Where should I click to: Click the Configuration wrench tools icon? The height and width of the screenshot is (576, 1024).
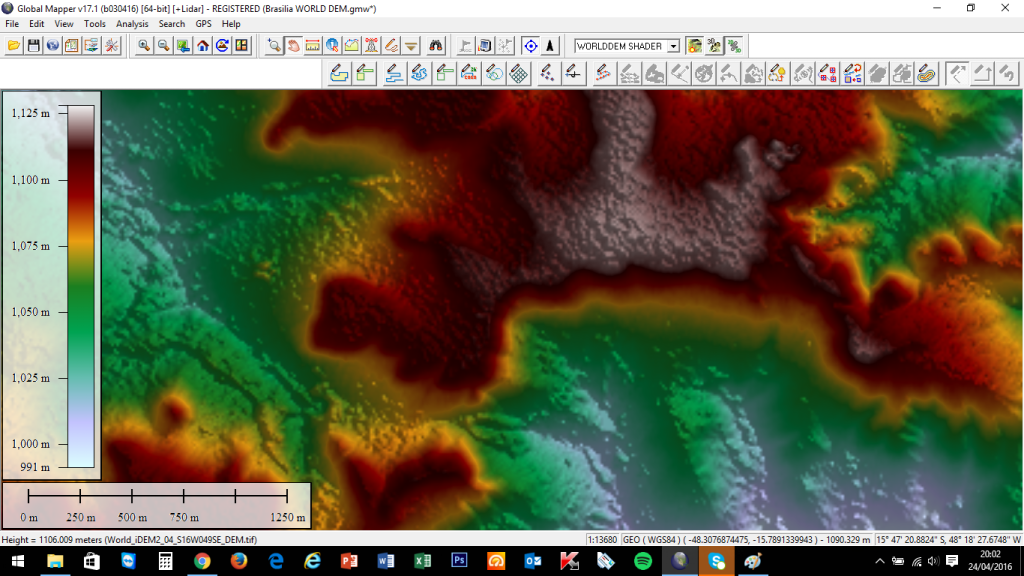(112, 46)
